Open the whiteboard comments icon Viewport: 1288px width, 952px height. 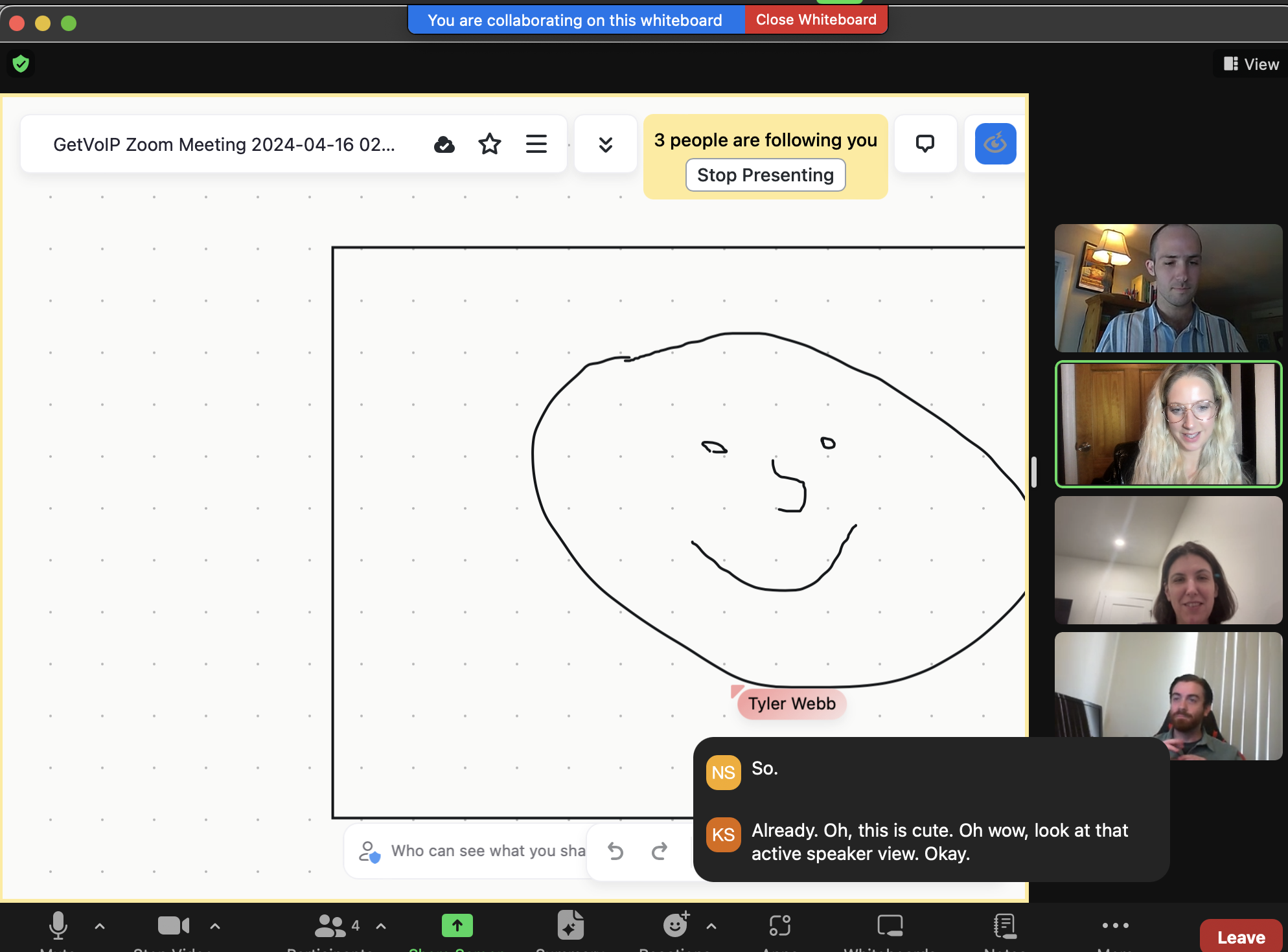(925, 143)
